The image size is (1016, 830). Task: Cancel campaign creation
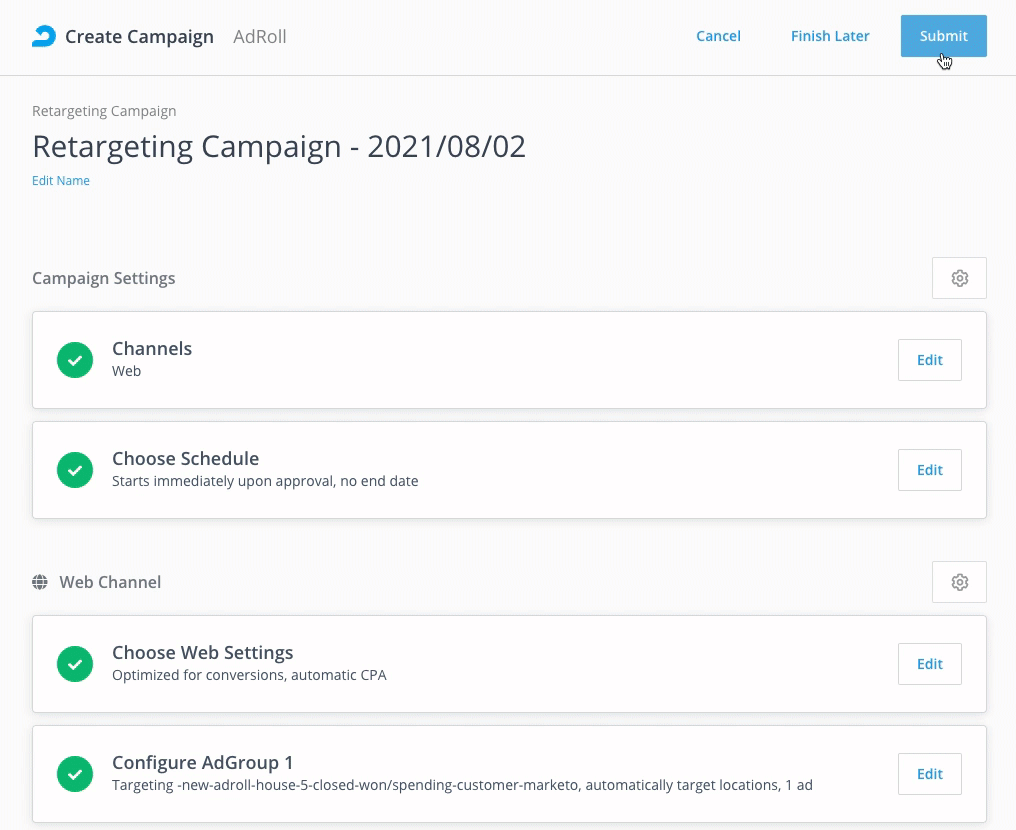718,36
